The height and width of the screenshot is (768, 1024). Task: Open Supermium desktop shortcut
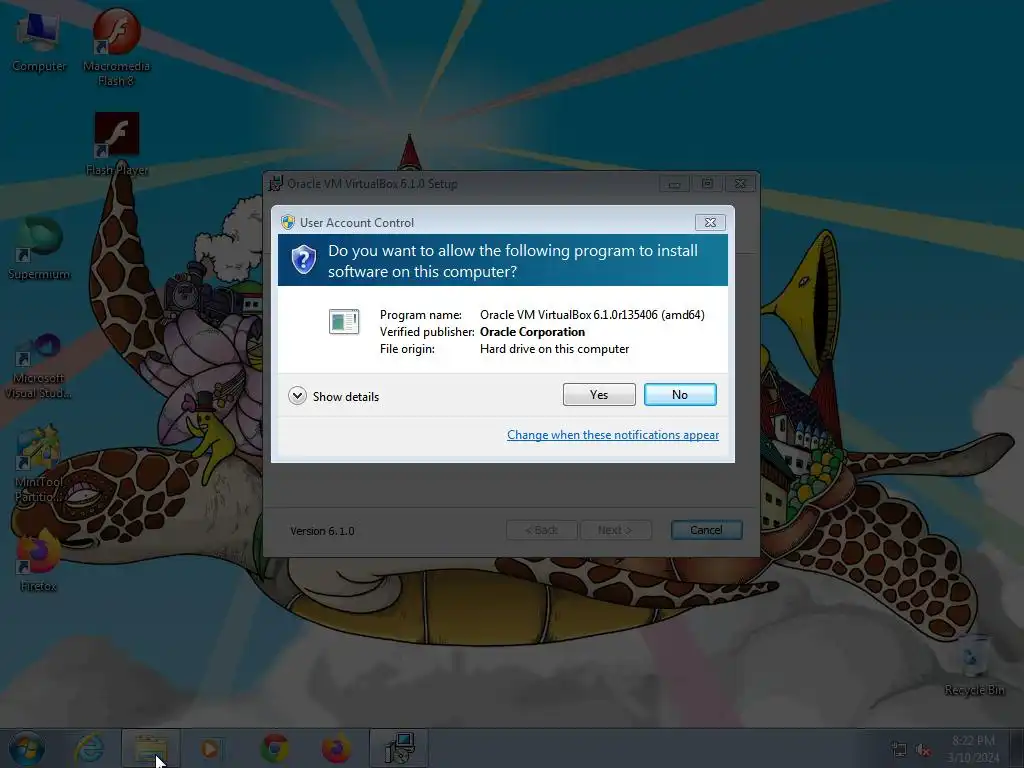coord(39,248)
